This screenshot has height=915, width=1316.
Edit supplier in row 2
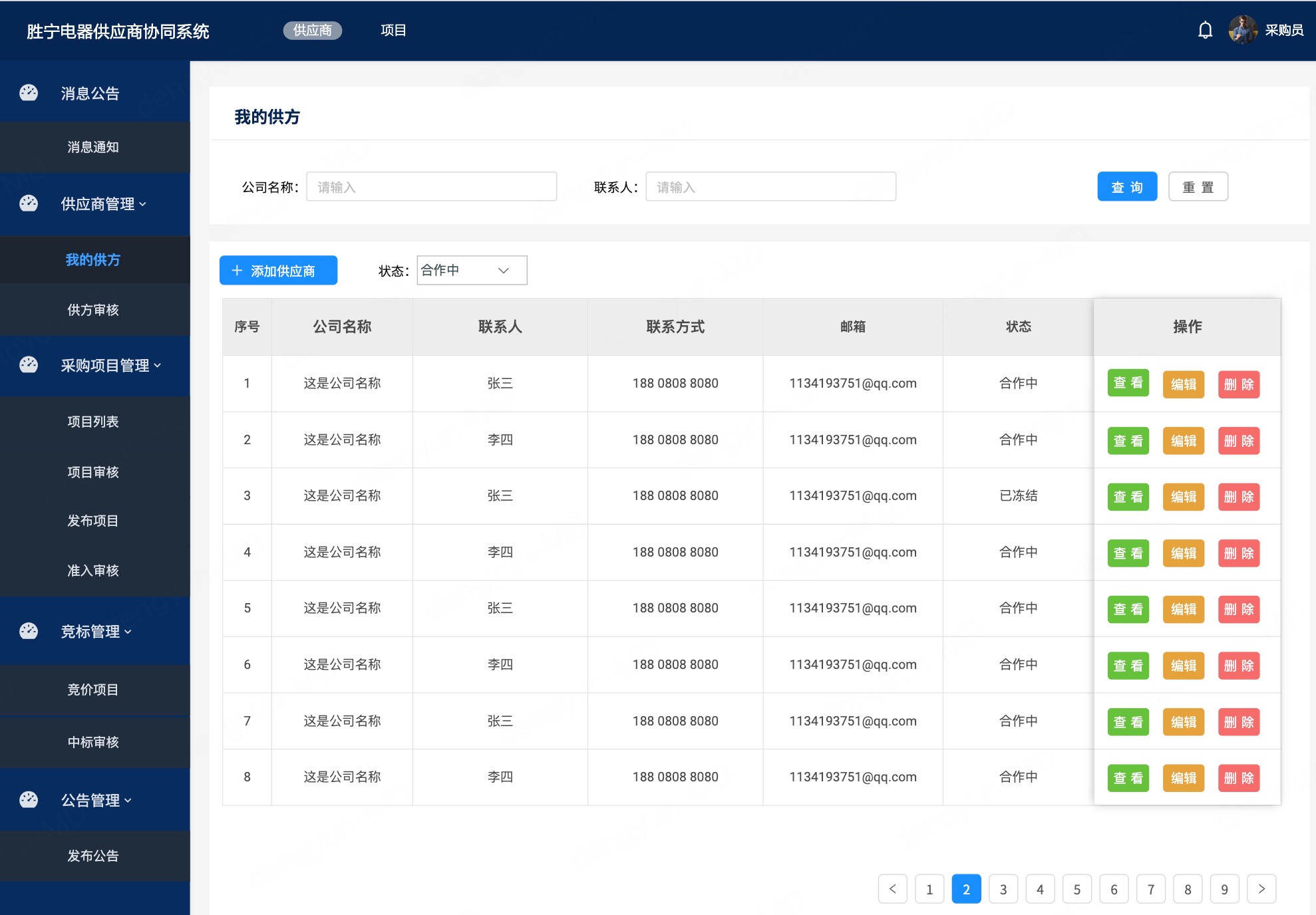click(x=1184, y=441)
